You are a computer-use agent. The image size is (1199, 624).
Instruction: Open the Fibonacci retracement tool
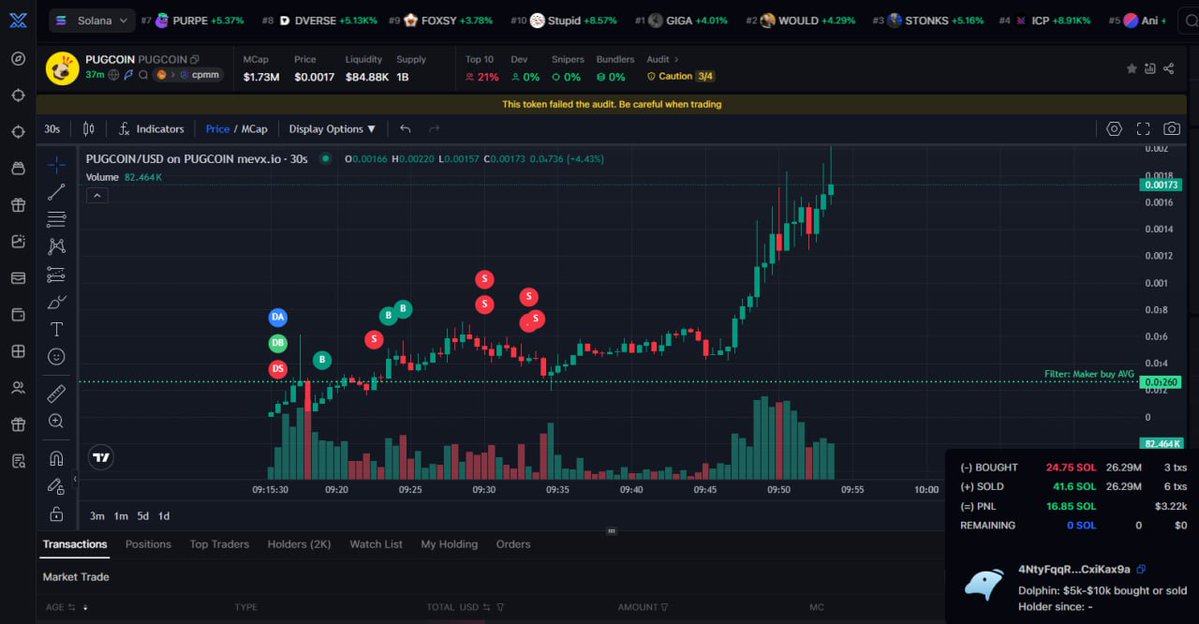[x=57, y=219]
